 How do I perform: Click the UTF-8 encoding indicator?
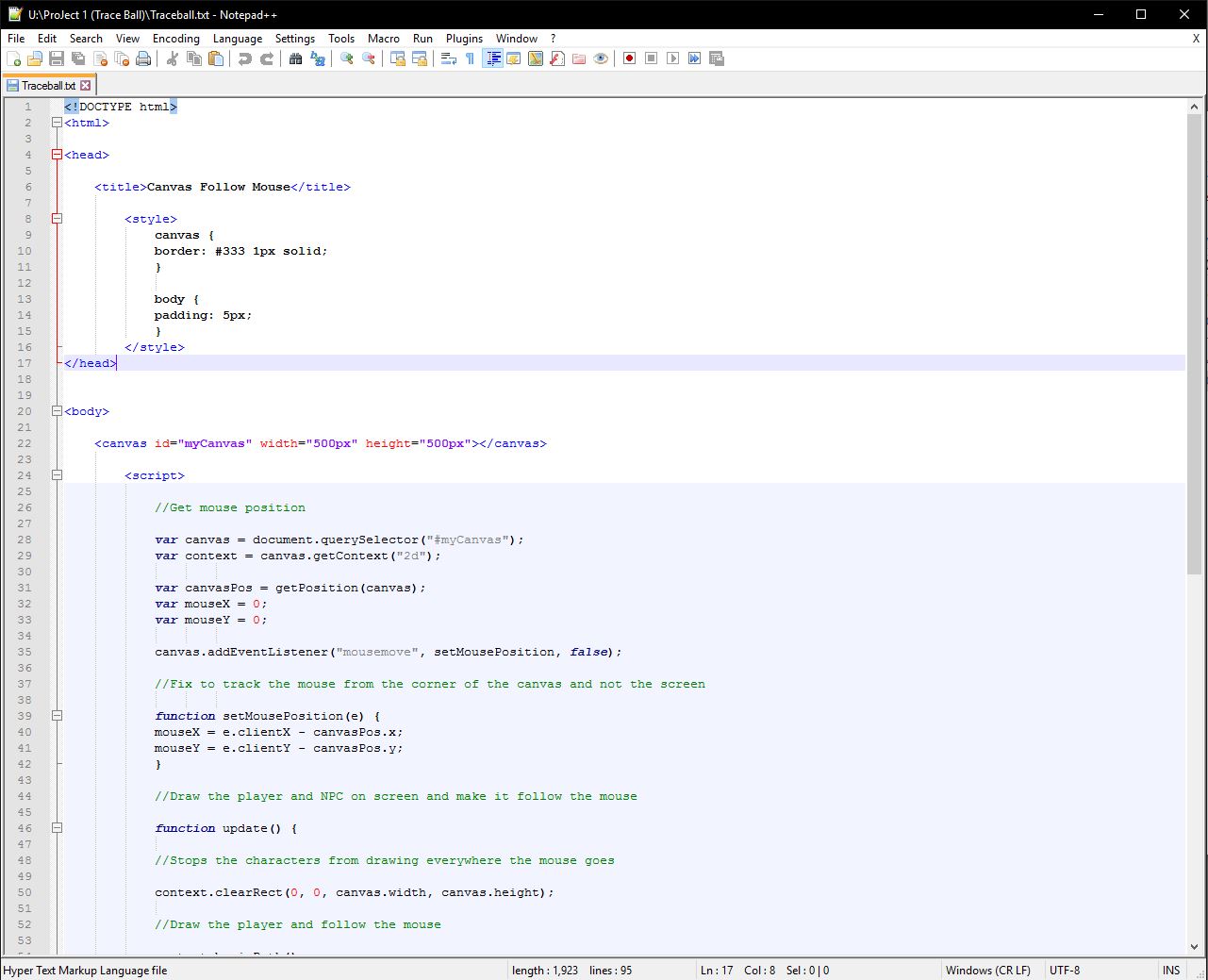click(x=1064, y=970)
